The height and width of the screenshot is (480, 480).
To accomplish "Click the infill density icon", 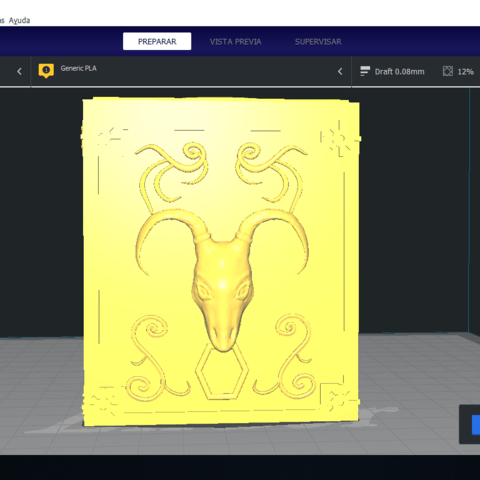I will pyautogui.click(x=448, y=71).
